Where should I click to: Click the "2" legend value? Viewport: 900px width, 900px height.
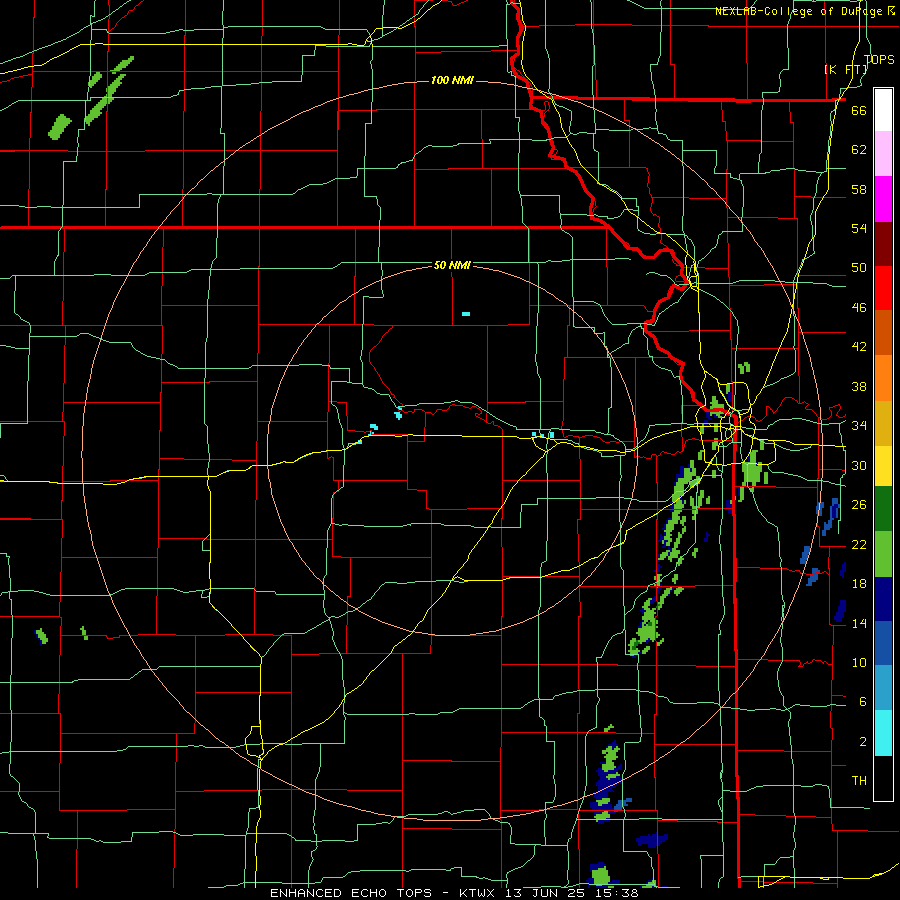[862, 741]
